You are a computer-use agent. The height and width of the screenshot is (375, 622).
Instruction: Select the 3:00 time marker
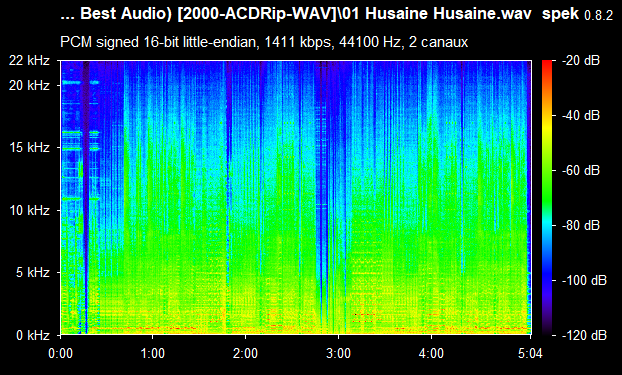pyautogui.click(x=338, y=353)
